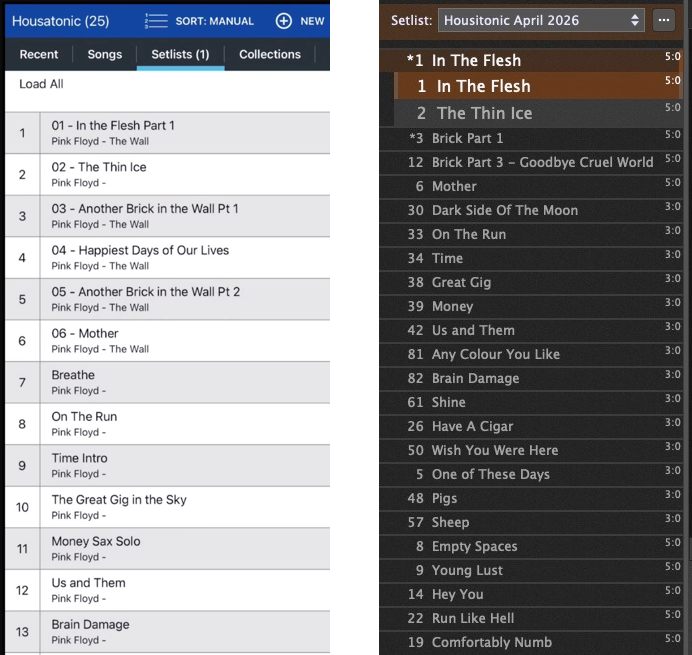692x655 pixels.
Task: Click the sort list icon
Action: [x=156, y=21]
